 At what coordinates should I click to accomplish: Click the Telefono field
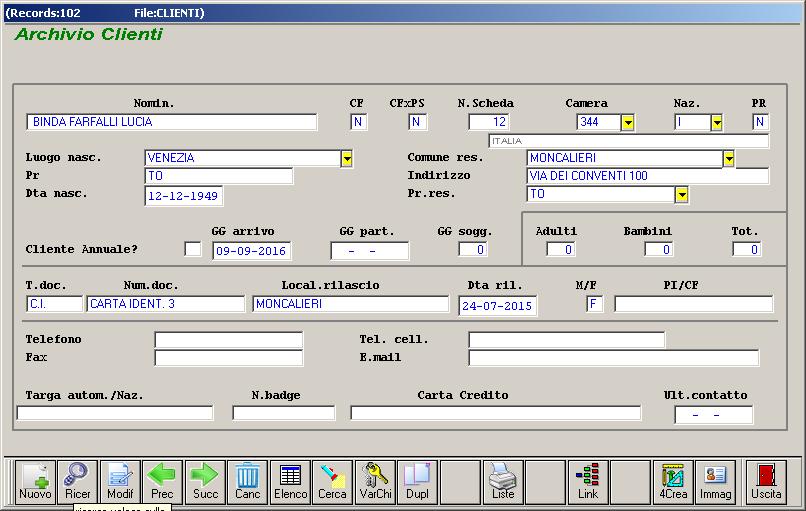229,340
